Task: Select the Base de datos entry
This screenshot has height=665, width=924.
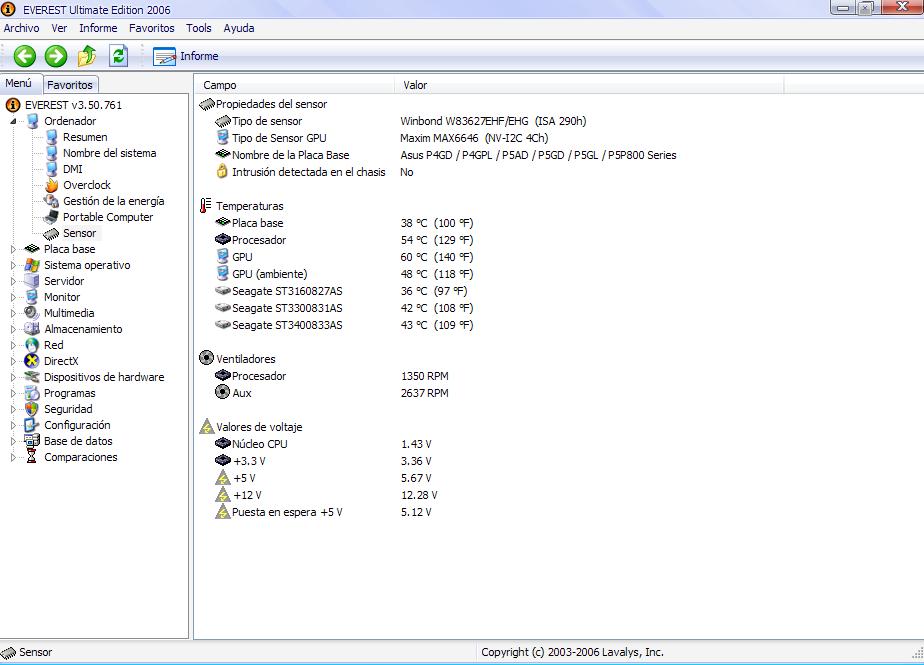Action: tap(78, 441)
